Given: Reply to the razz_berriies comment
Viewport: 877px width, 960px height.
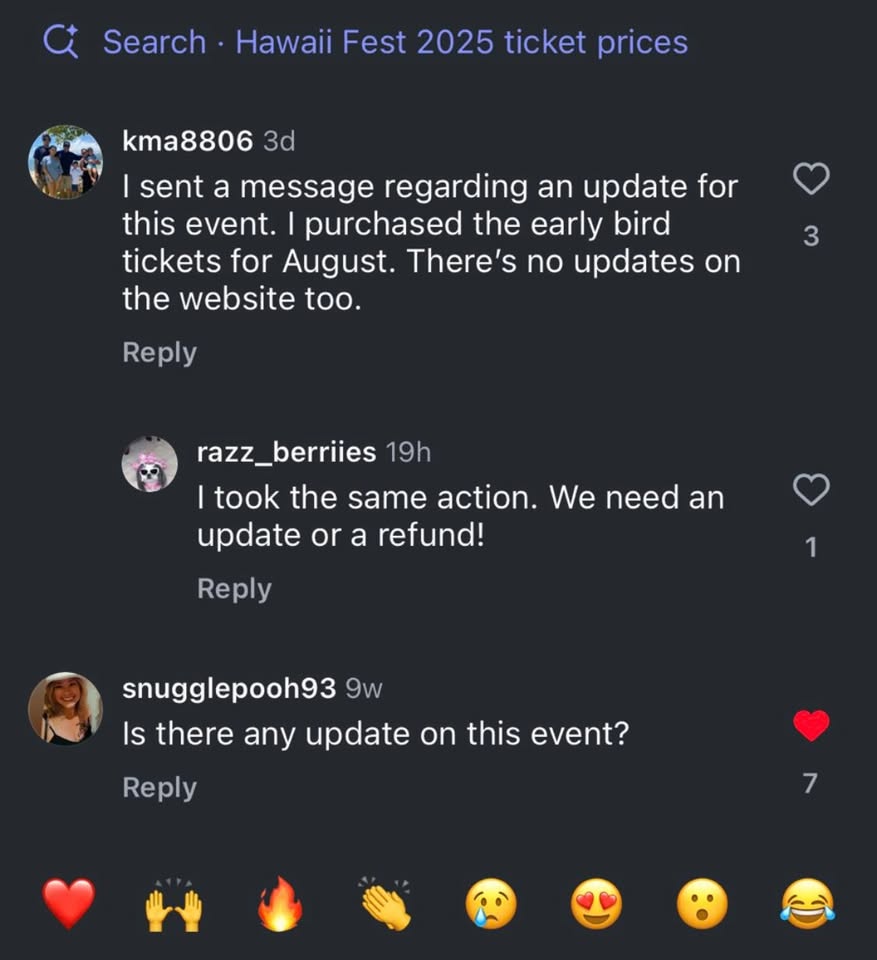Looking at the screenshot, I should (234, 589).
